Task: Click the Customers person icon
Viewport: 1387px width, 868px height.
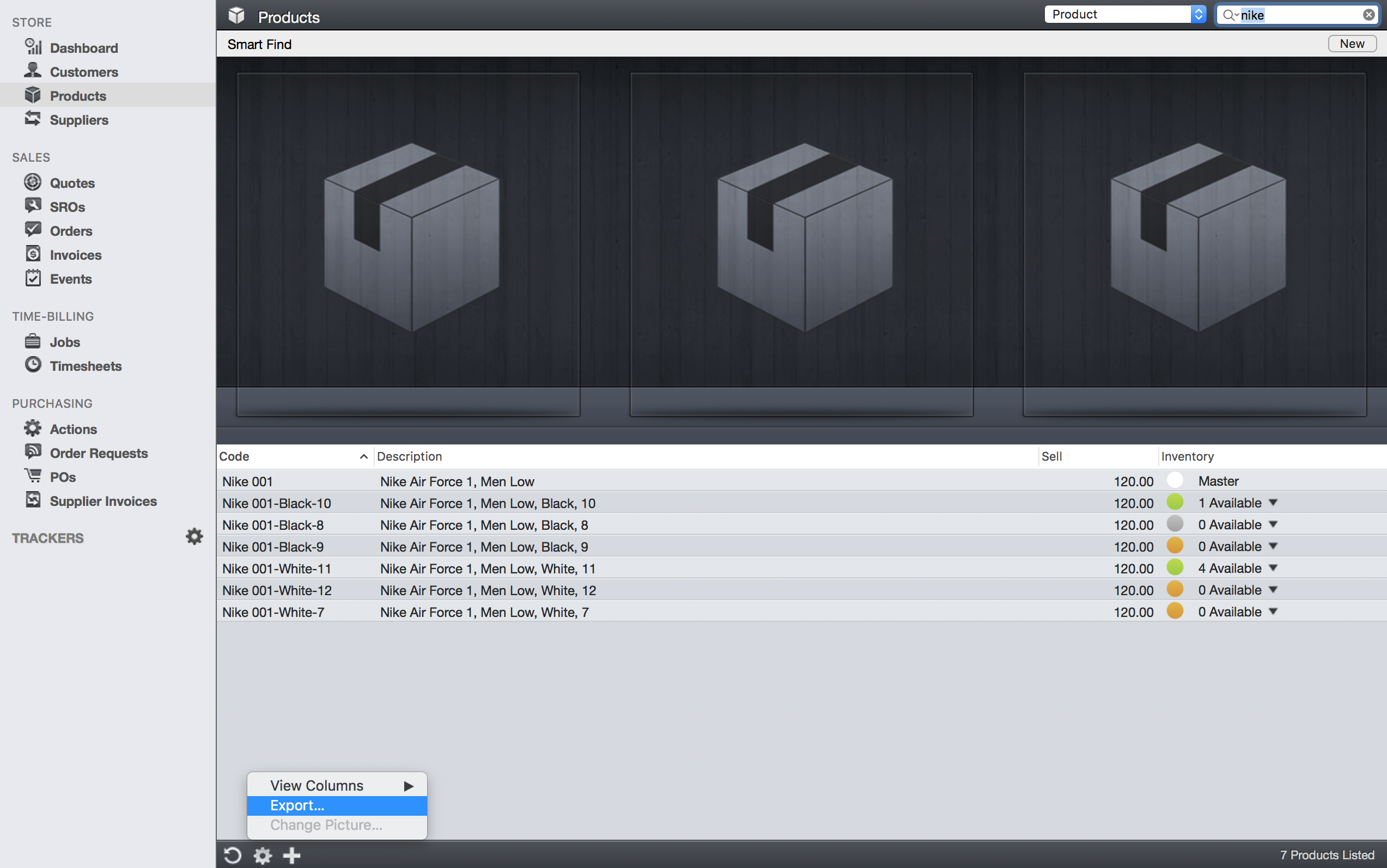Action: click(x=33, y=71)
